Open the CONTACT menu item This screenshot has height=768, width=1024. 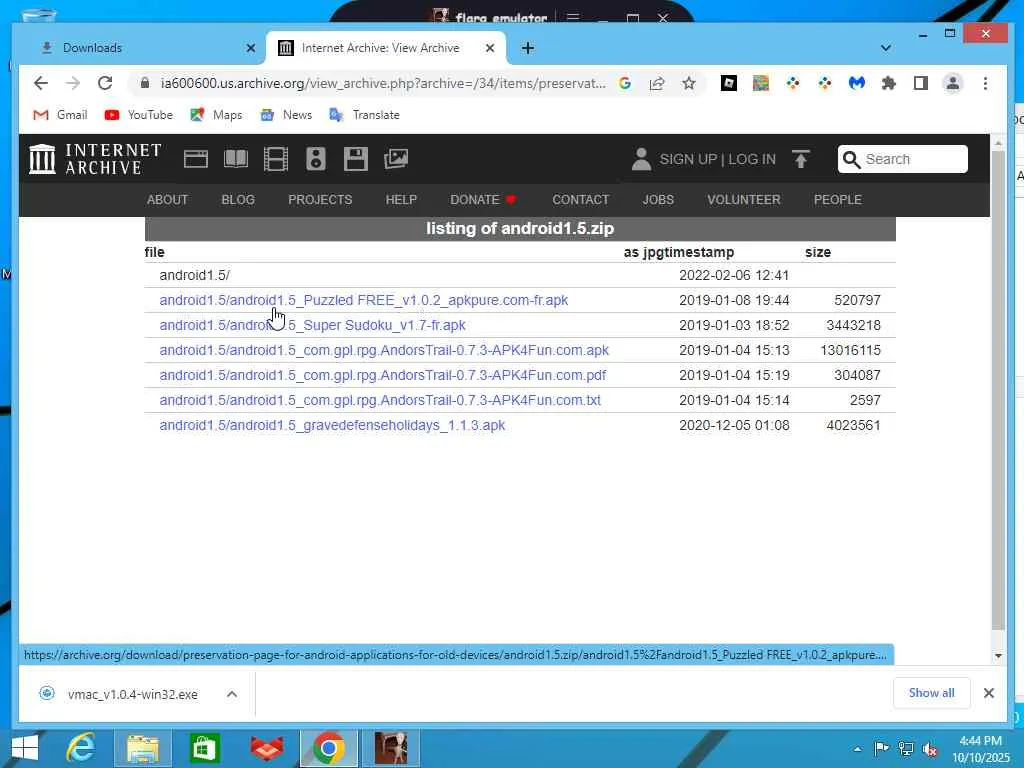(x=581, y=200)
